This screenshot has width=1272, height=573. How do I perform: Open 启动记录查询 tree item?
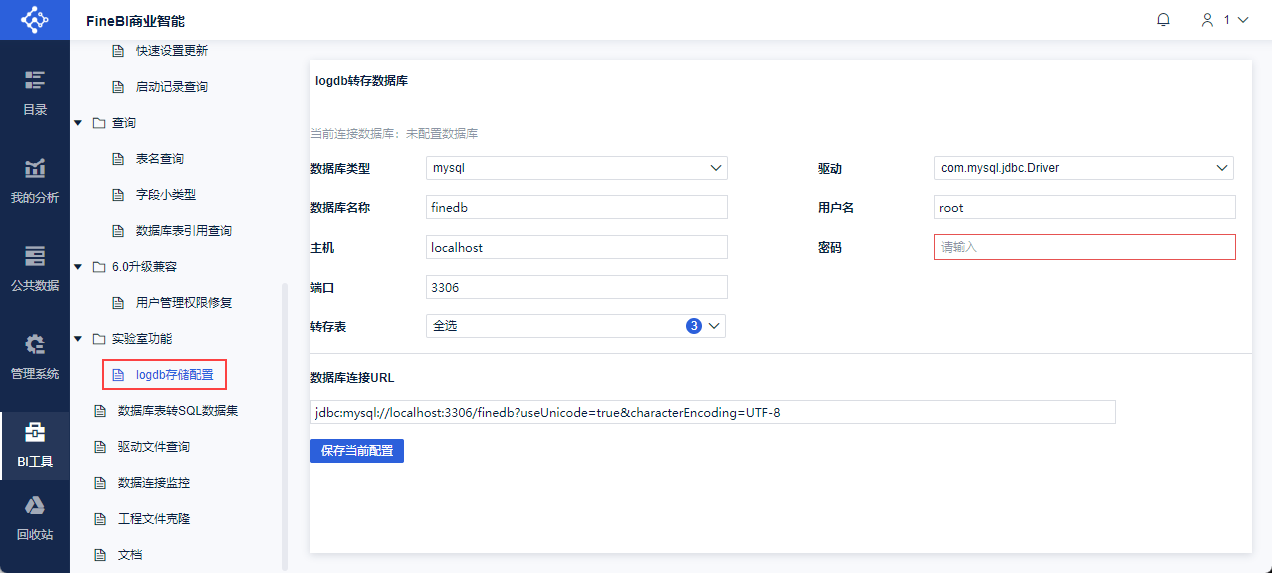[172, 87]
